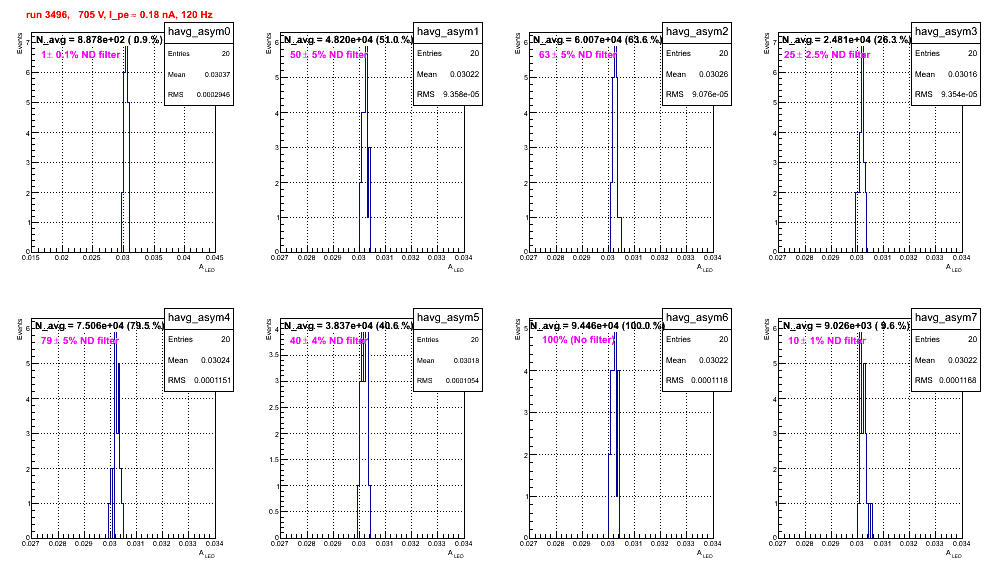Select the havg_asym1 stats box title

[448, 31]
